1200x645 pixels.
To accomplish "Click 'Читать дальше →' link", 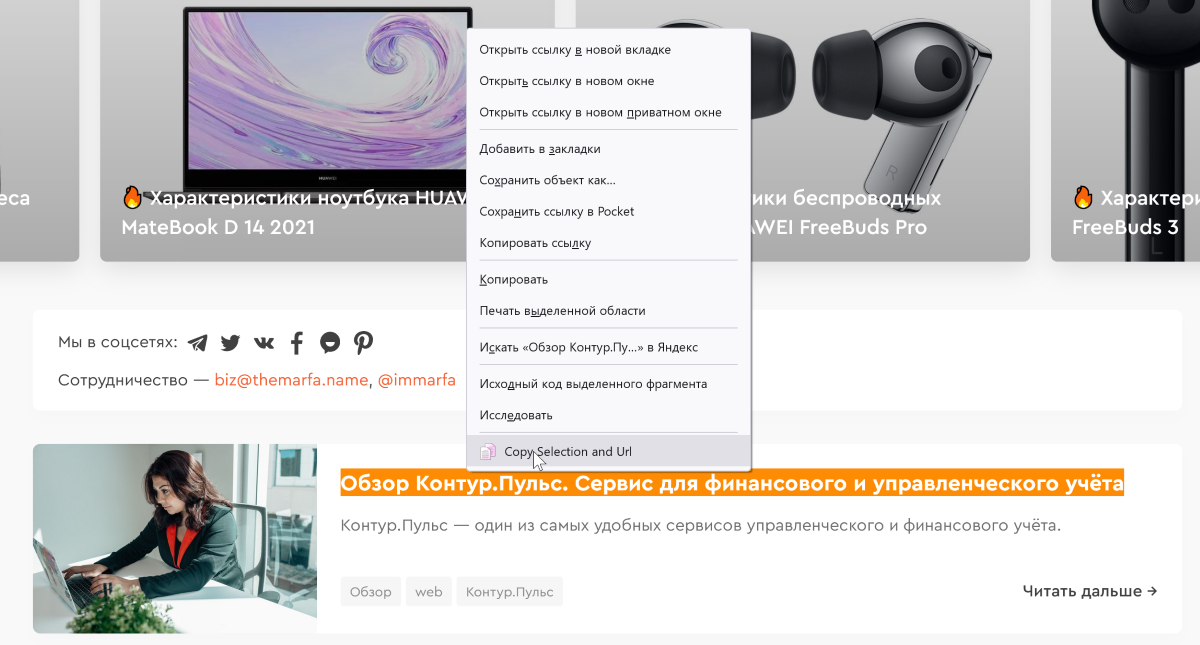I will (1090, 591).
